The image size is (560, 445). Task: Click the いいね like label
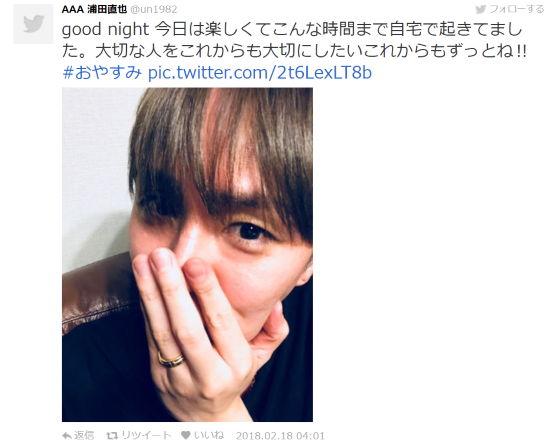209,435
